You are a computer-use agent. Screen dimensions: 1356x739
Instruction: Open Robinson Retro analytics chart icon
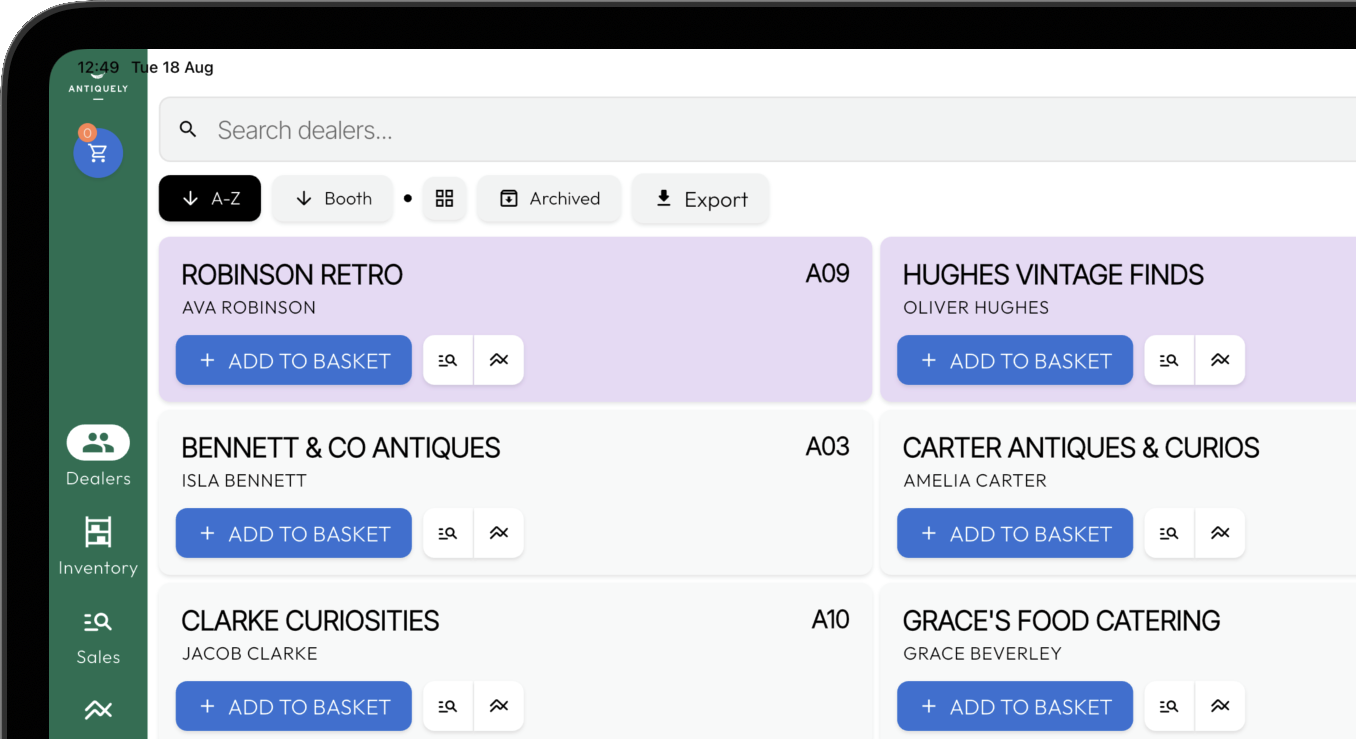coord(499,360)
